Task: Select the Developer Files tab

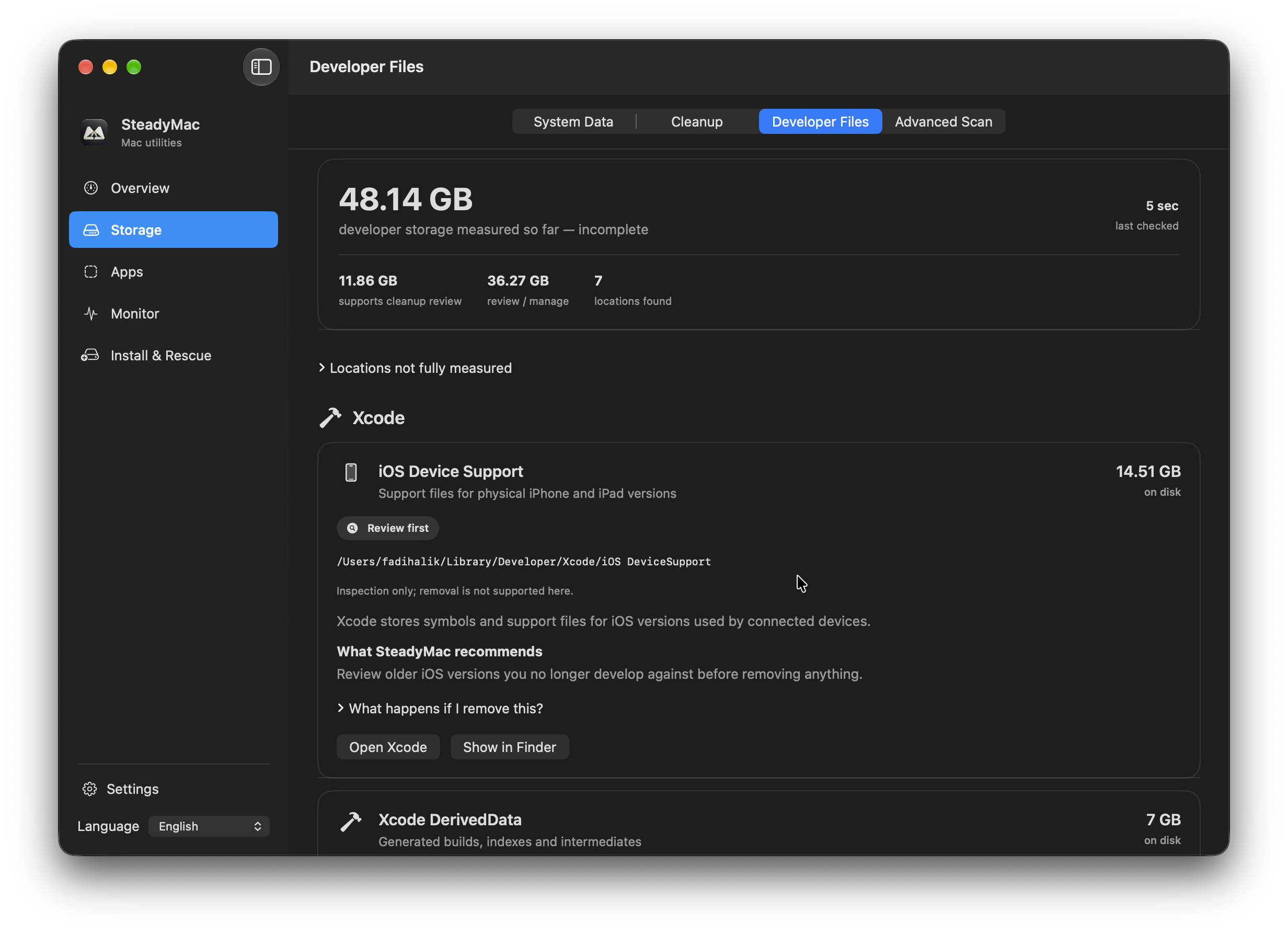Action: [820, 122]
